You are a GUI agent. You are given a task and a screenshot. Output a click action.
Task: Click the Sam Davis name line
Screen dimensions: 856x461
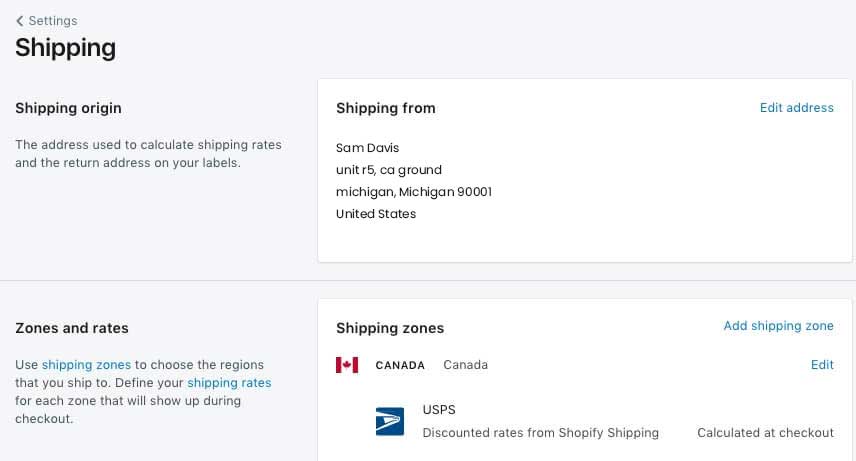coord(367,148)
